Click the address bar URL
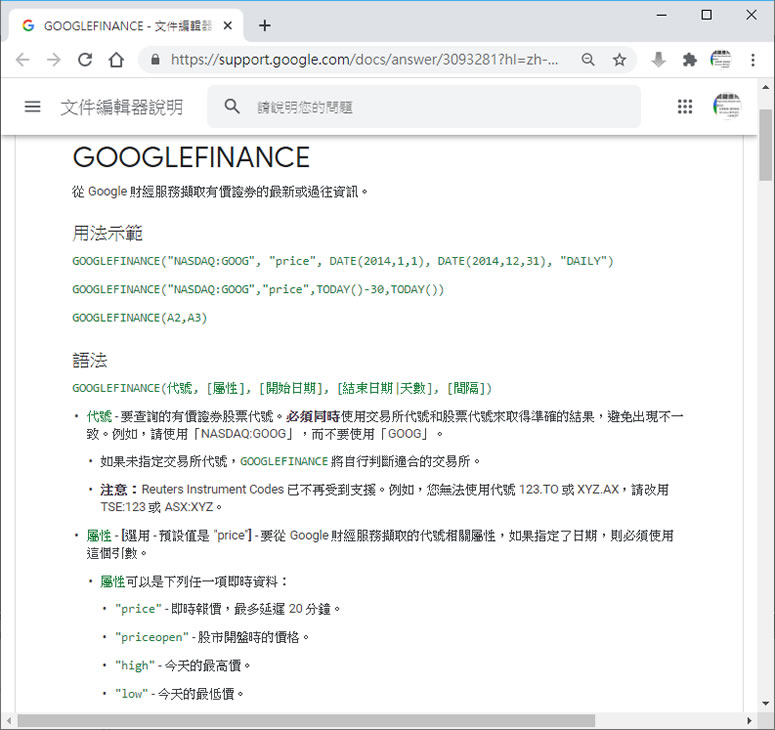The image size is (775, 730). click(x=365, y=60)
